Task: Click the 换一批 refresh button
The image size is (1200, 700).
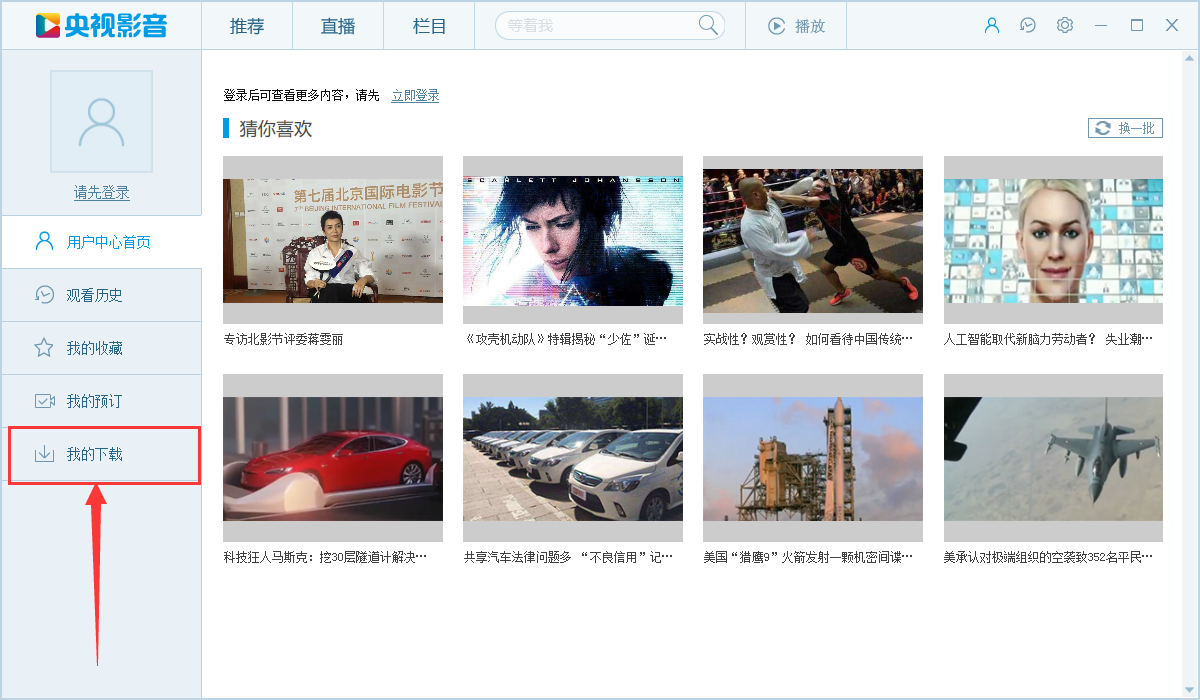Action: [1125, 128]
